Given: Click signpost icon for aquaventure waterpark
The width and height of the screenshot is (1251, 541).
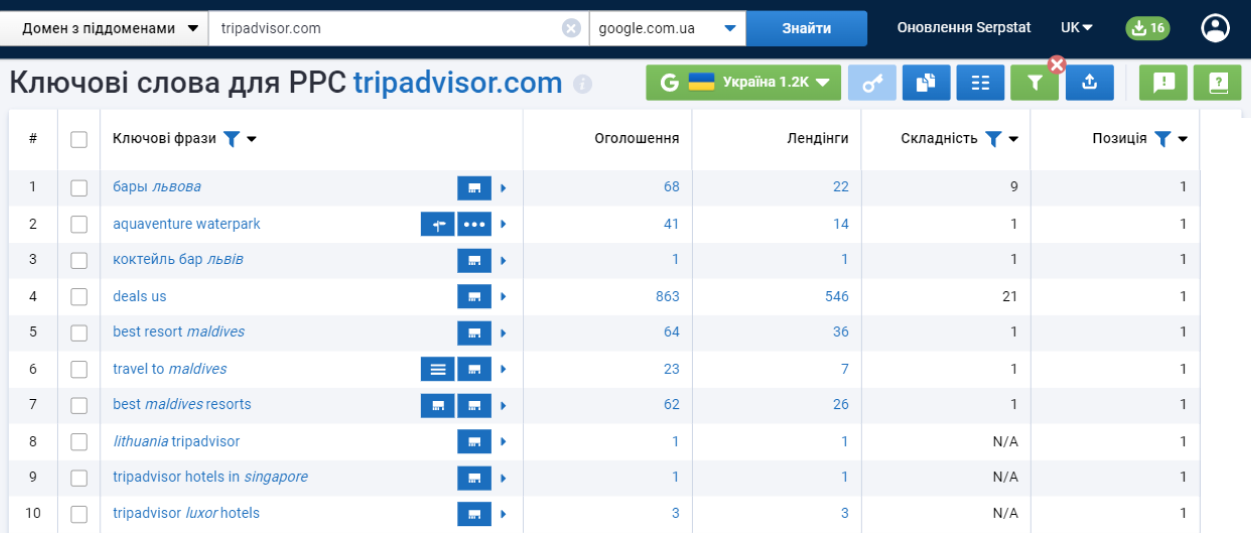Looking at the screenshot, I should point(437,224).
